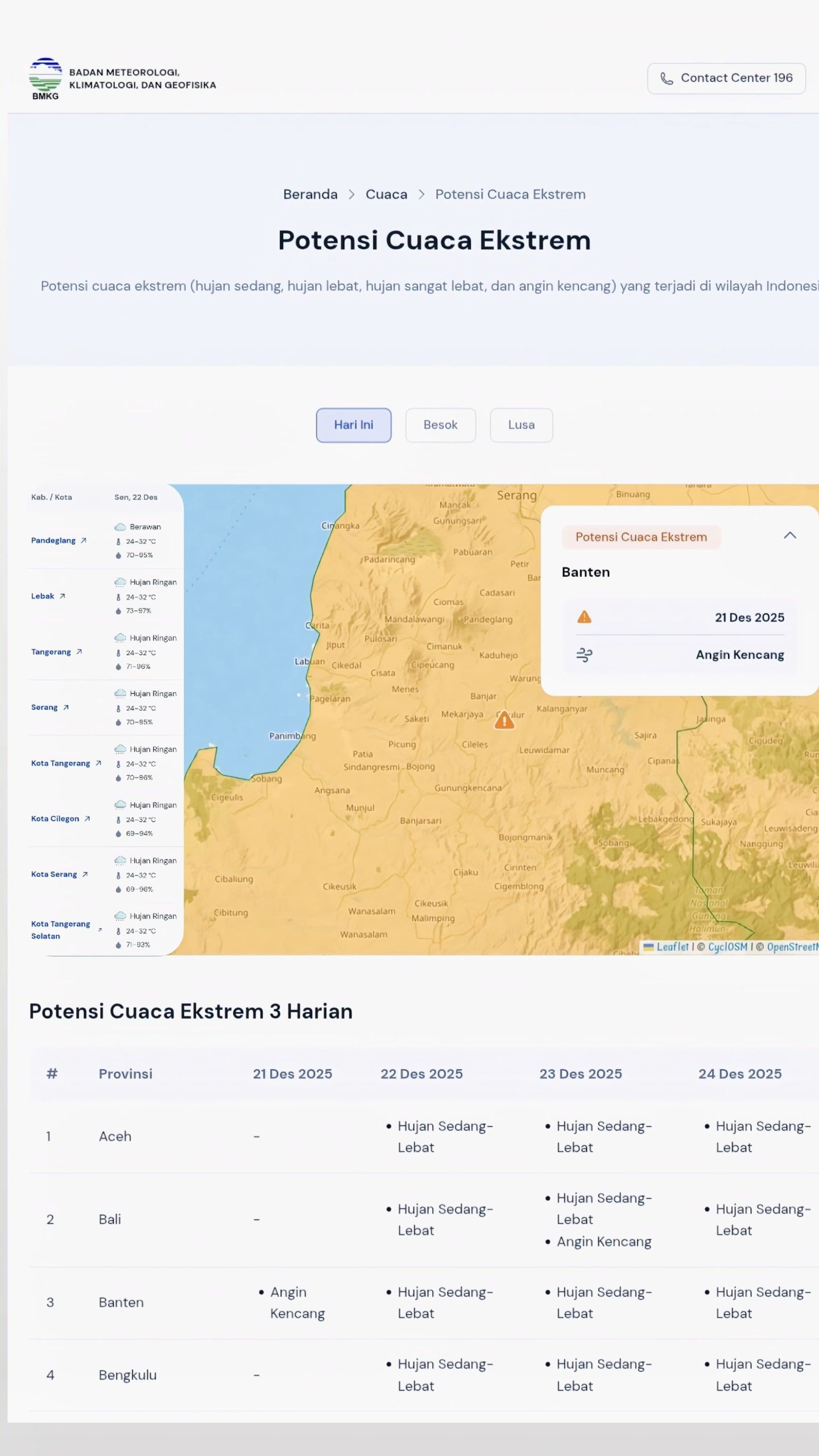Open the Kota Serang forecast link

[x=54, y=874]
